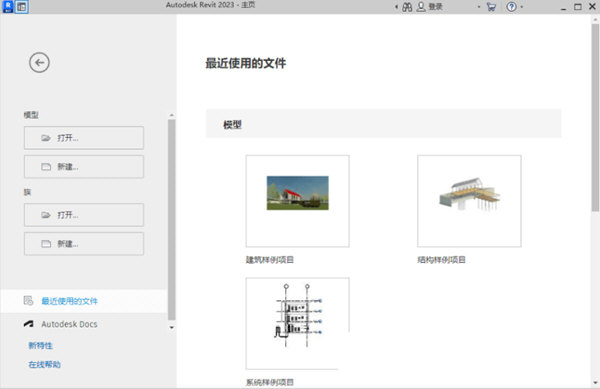Open the 建筑样例项目 thumbnail
The height and width of the screenshot is (389, 600).
tap(297, 201)
